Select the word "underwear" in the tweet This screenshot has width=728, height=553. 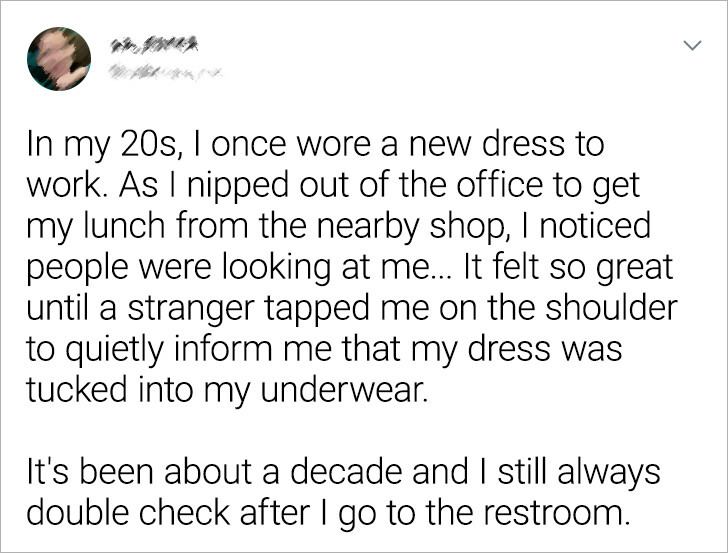[x=343, y=389]
